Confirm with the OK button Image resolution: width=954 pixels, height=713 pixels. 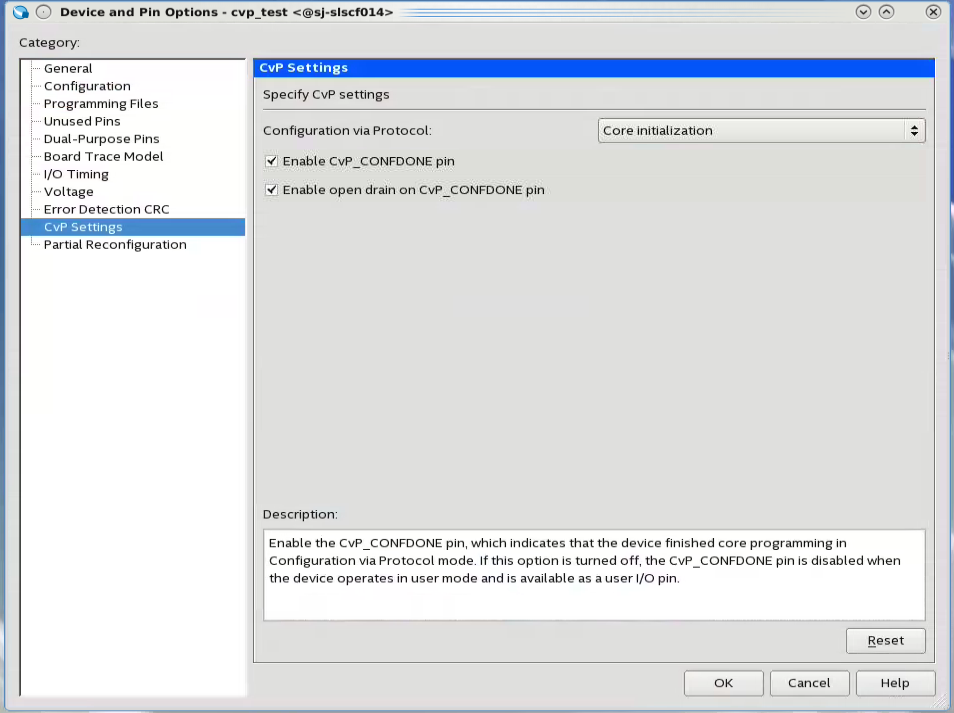pyautogui.click(x=723, y=683)
